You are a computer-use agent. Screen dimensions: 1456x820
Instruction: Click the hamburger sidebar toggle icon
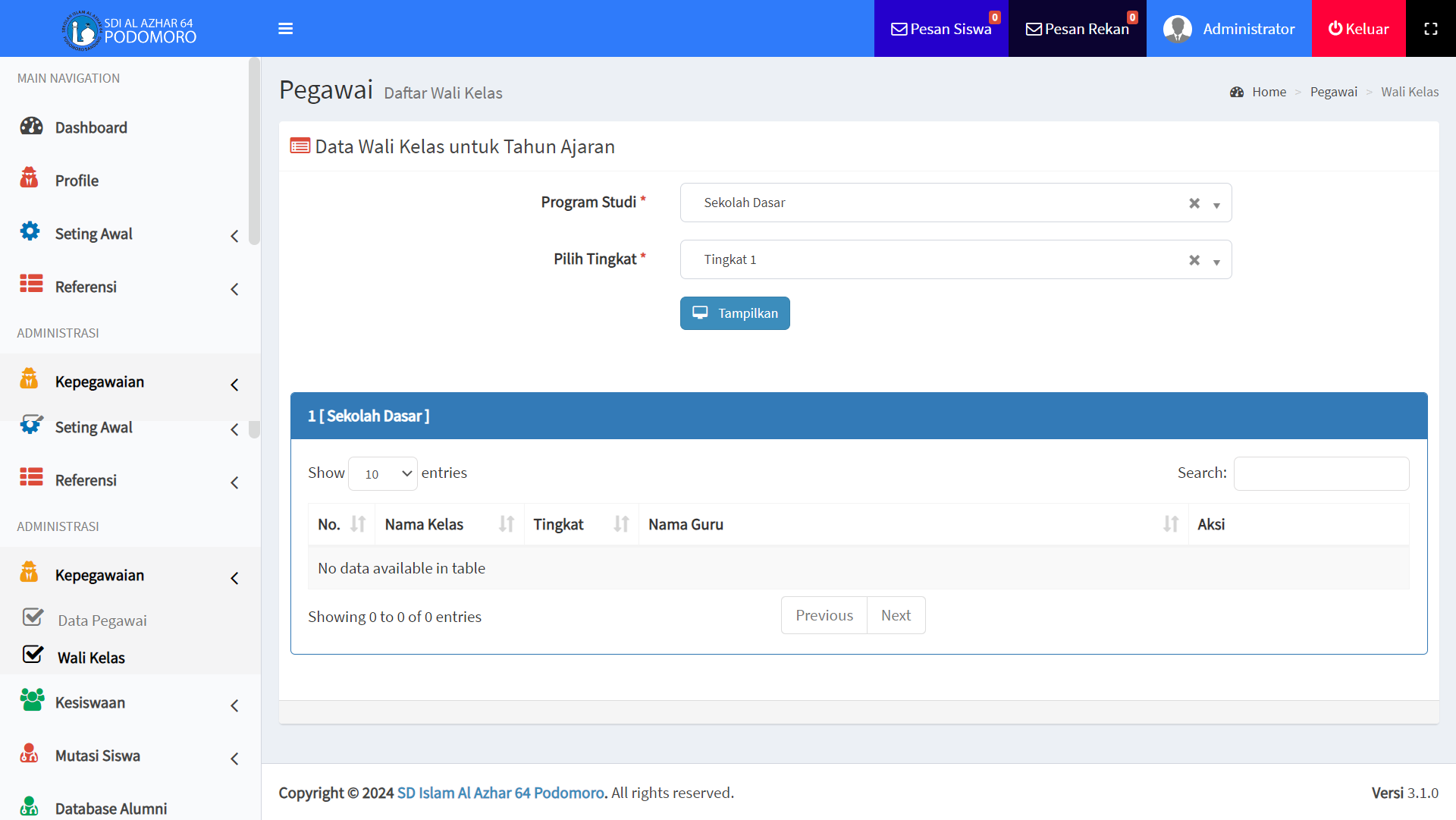(x=285, y=29)
